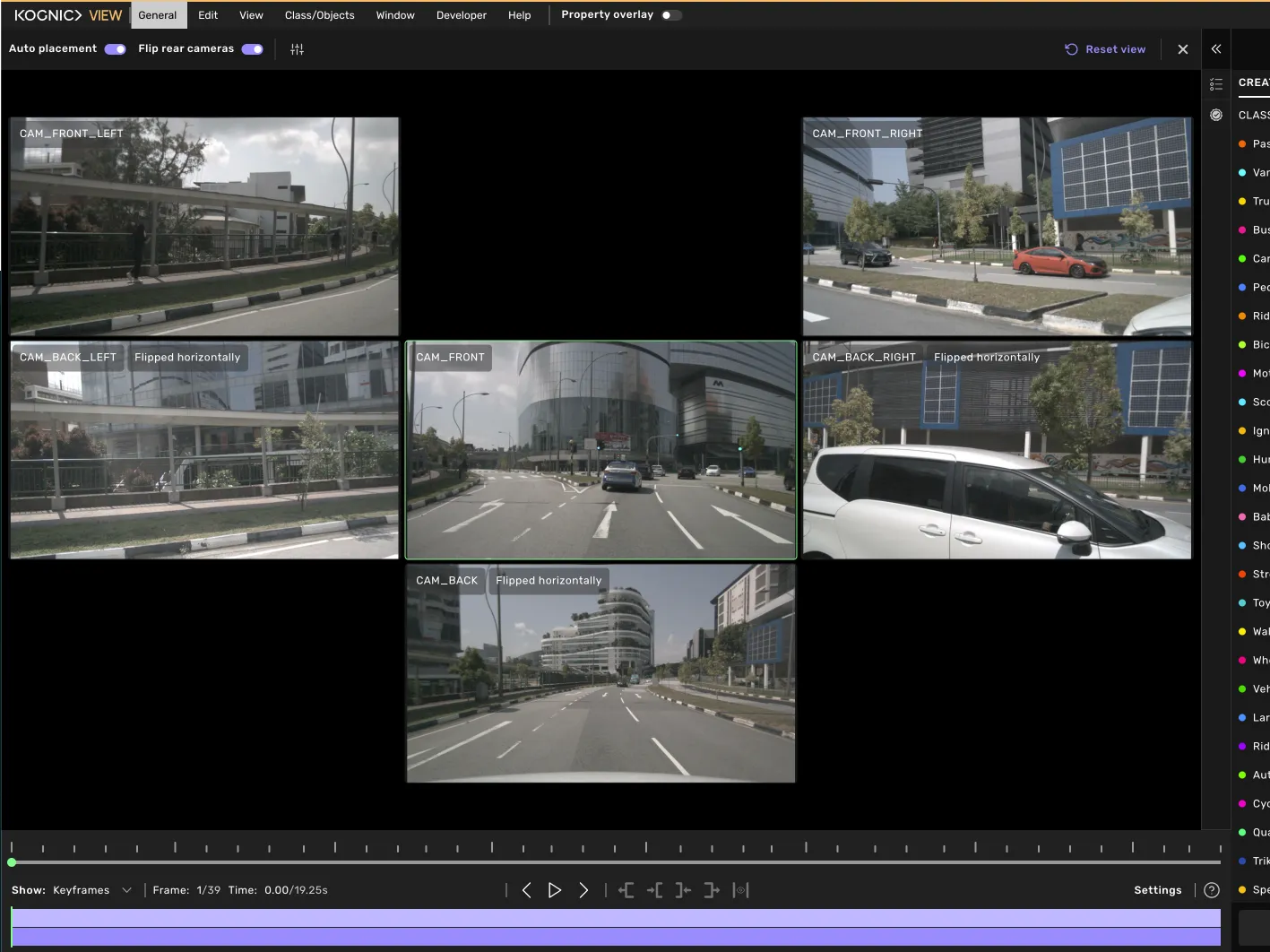
Task: Collapse the right sidebar with double chevron
Action: (x=1216, y=49)
